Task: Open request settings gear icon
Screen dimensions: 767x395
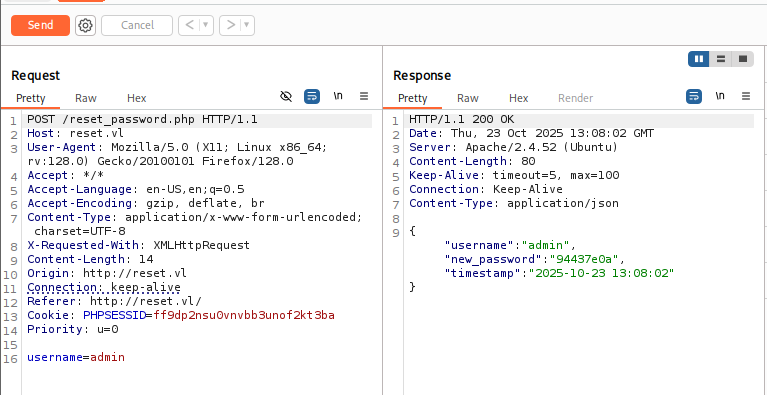Action: point(86,25)
